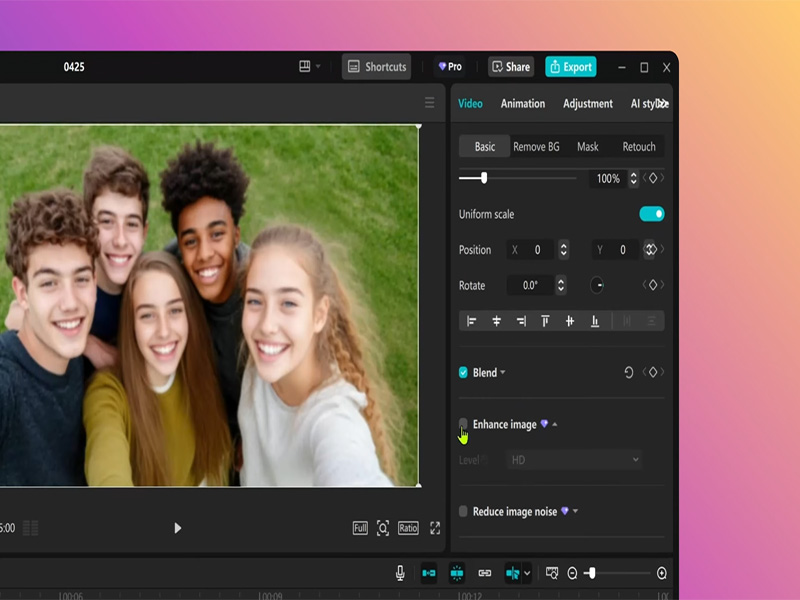The image size is (800, 600).
Task: Enable the Uniform scale toggle
Action: [x=653, y=213]
